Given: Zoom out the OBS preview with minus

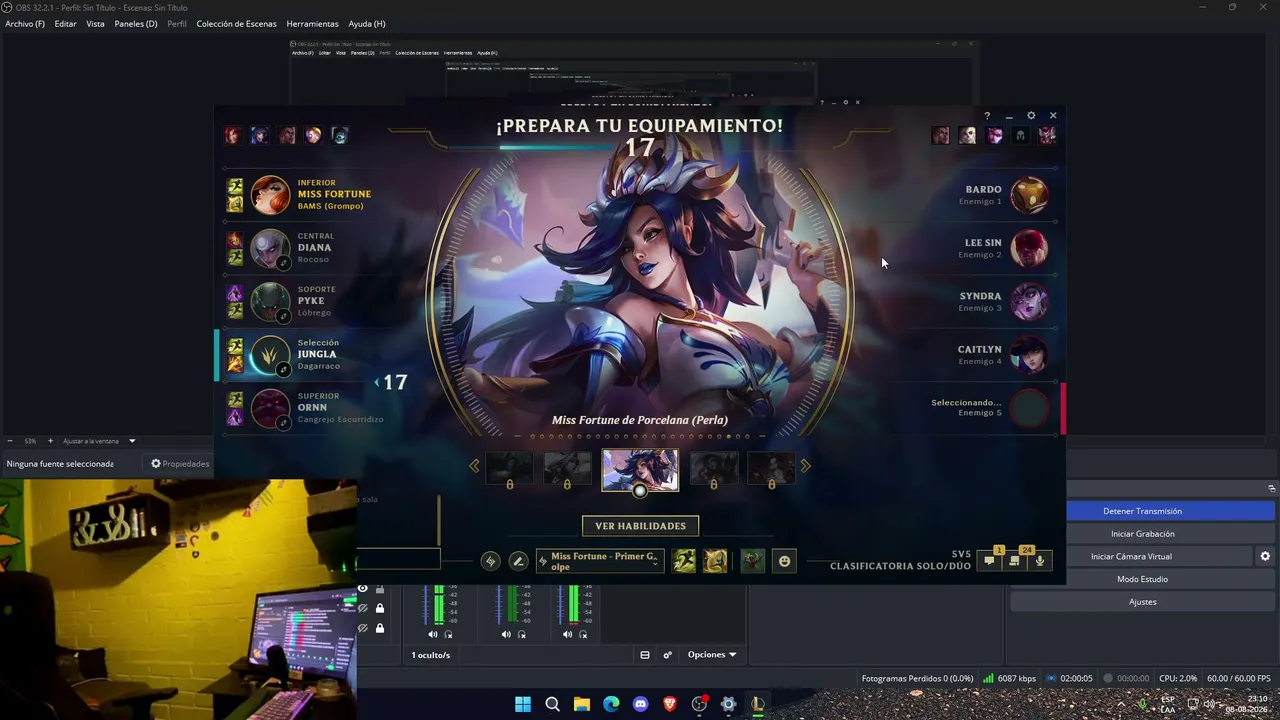Looking at the screenshot, I should (10, 441).
